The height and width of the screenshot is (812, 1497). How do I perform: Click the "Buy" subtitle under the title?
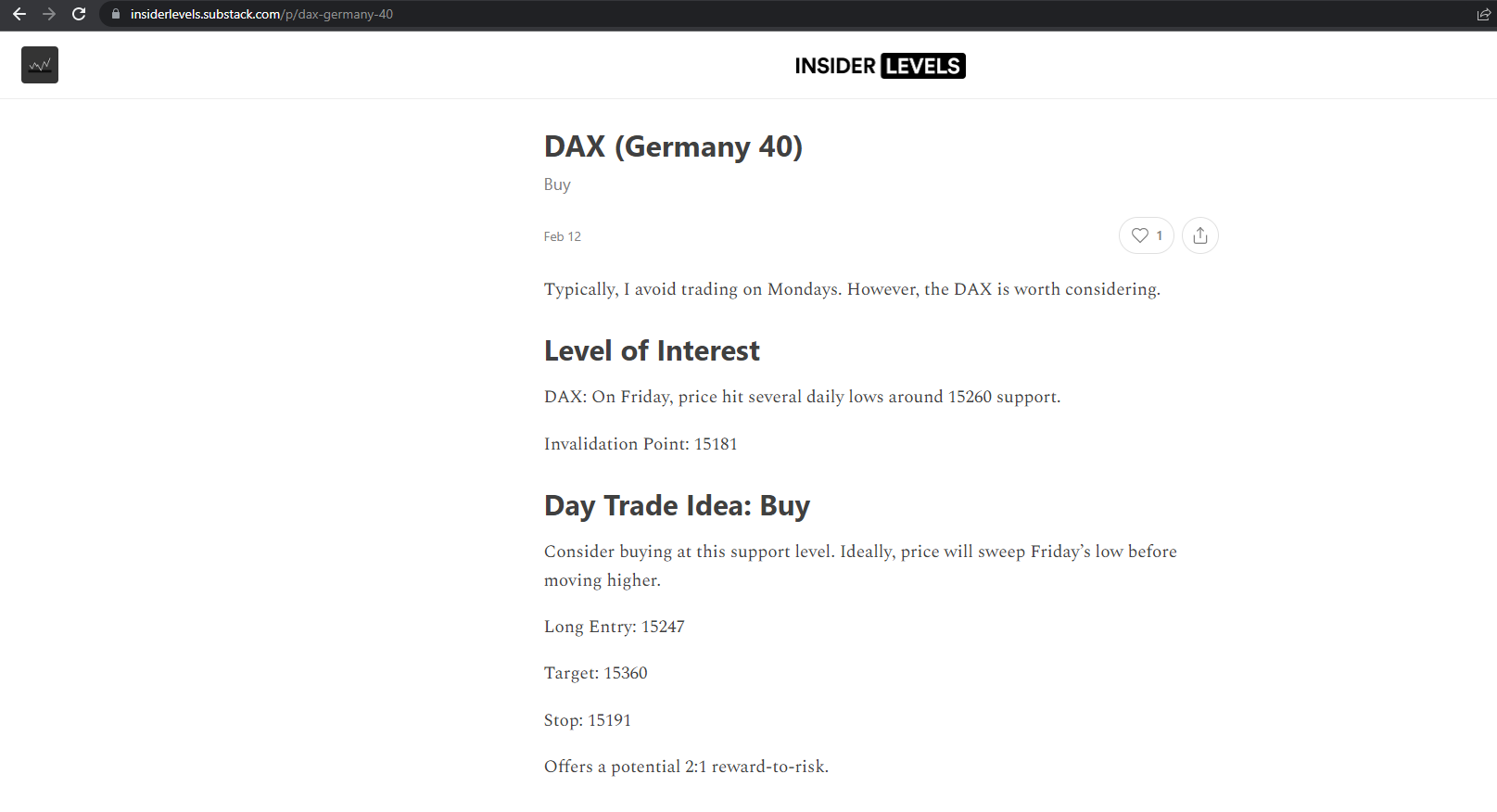coord(557,184)
